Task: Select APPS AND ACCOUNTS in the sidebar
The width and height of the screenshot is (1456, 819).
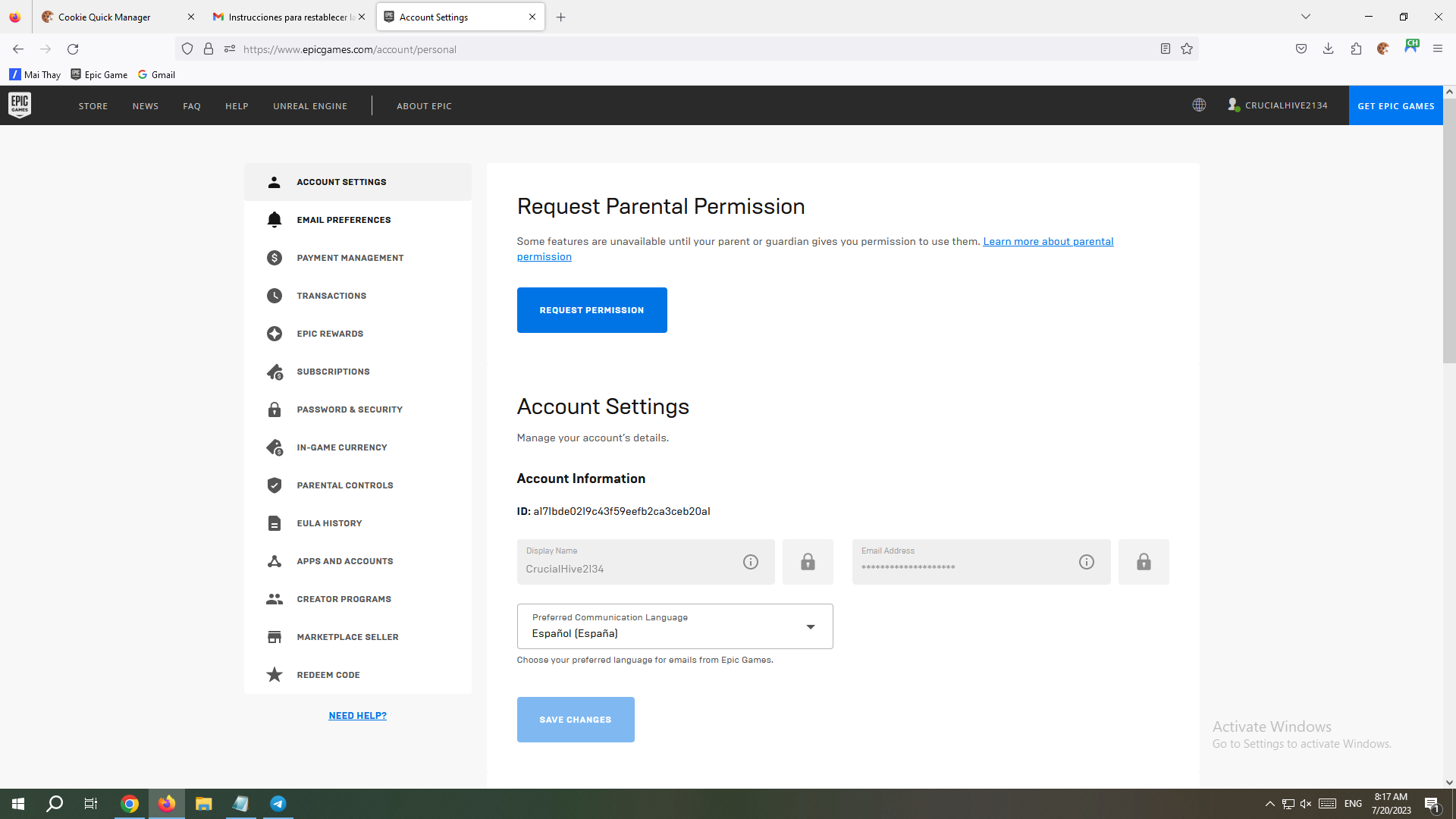Action: pos(358,561)
